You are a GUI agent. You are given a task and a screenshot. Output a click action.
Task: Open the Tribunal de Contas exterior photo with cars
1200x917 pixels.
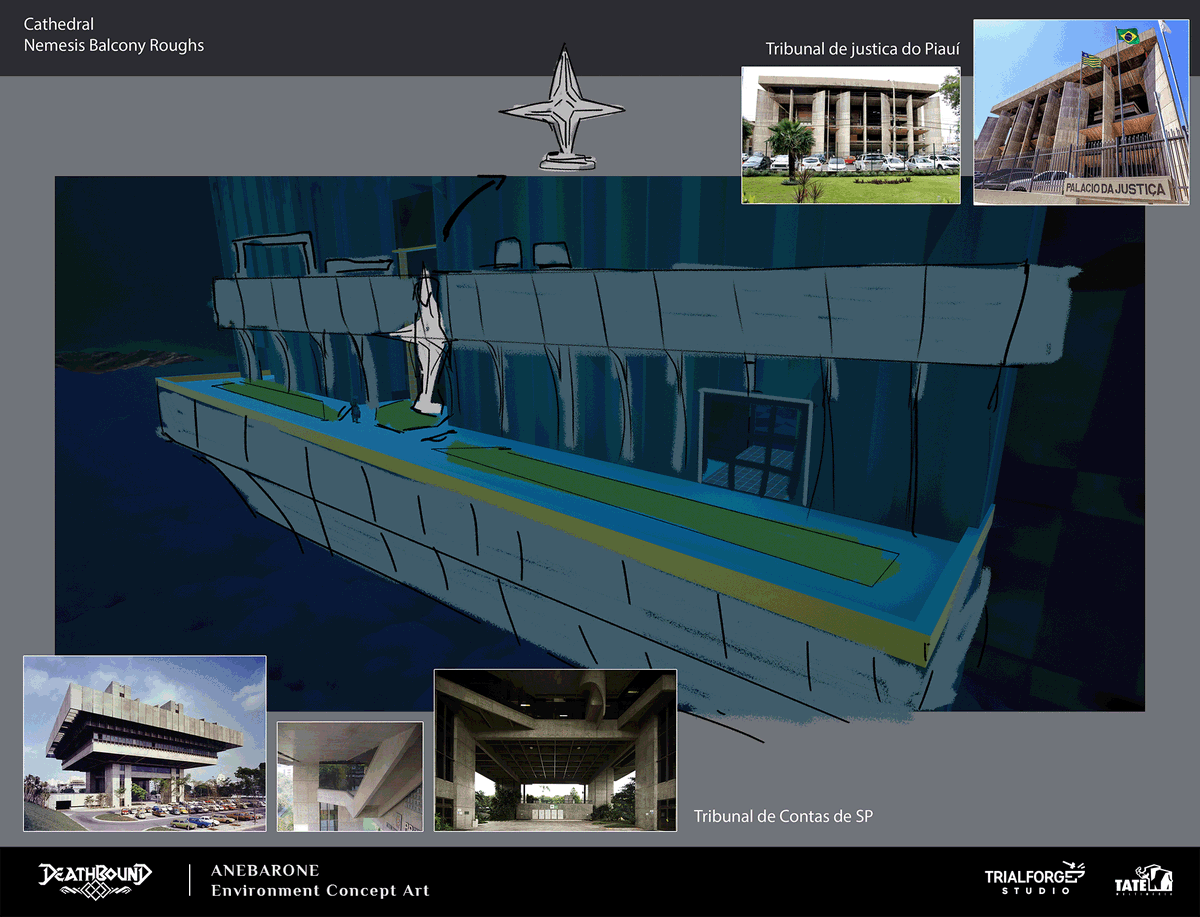point(145,743)
